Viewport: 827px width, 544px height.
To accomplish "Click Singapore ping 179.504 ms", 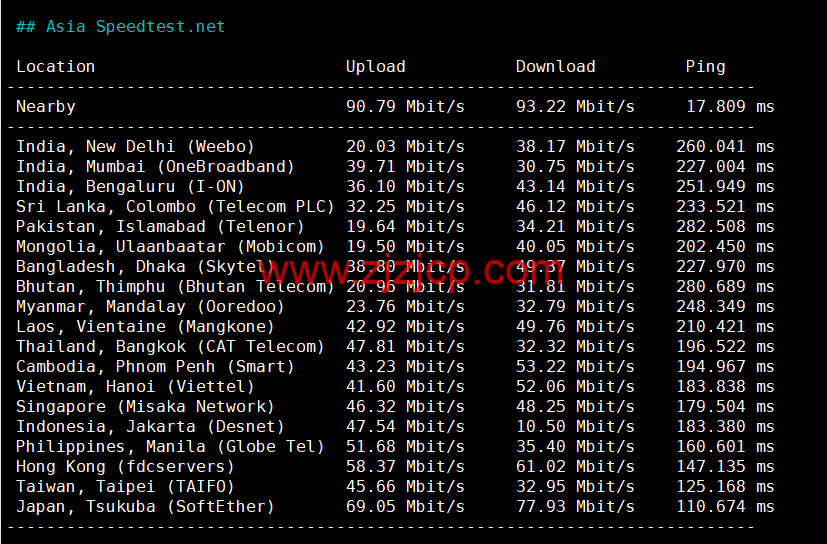I will (x=725, y=407).
